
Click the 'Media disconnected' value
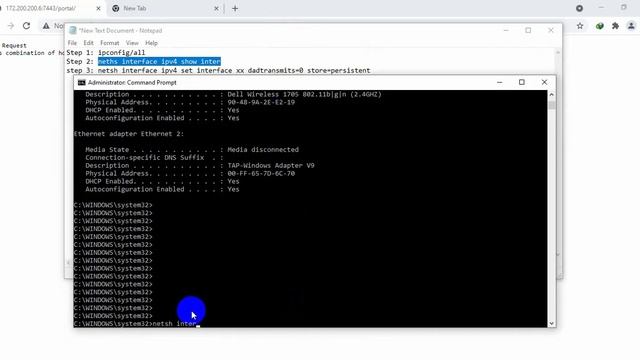coord(263,150)
